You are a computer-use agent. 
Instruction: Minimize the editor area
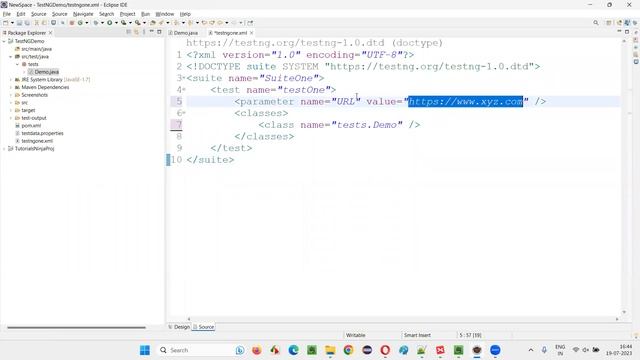[x=619, y=31]
